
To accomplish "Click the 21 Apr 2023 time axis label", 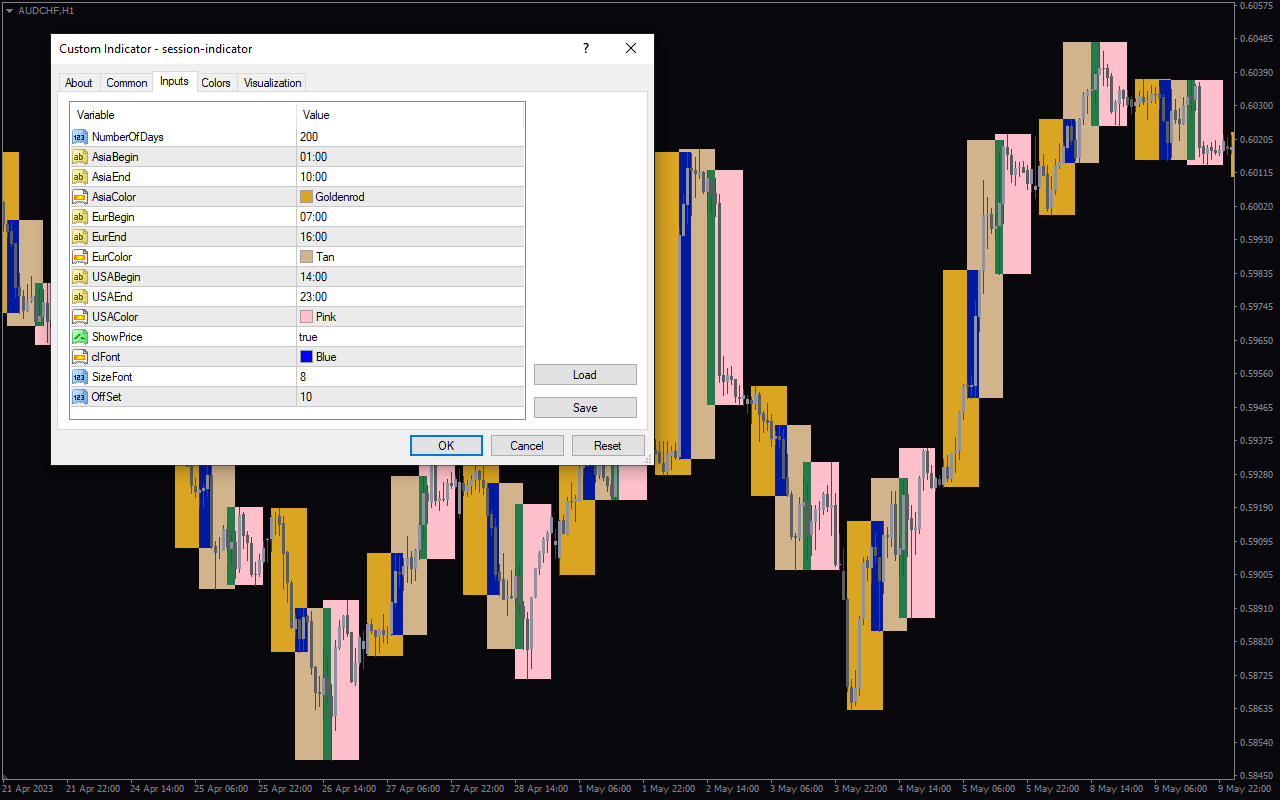I will pos(26,788).
